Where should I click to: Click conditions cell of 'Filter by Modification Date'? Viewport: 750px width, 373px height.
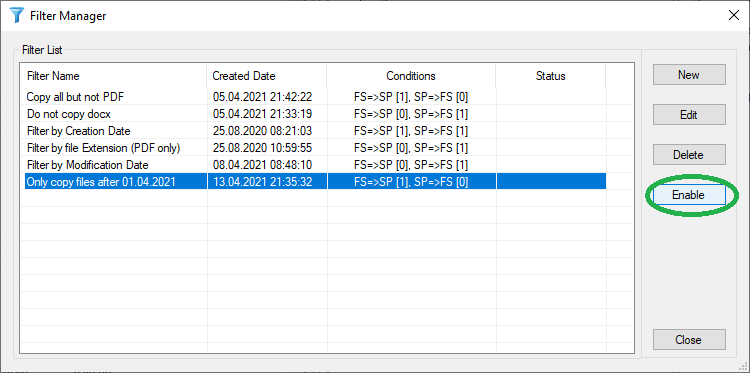411,165
